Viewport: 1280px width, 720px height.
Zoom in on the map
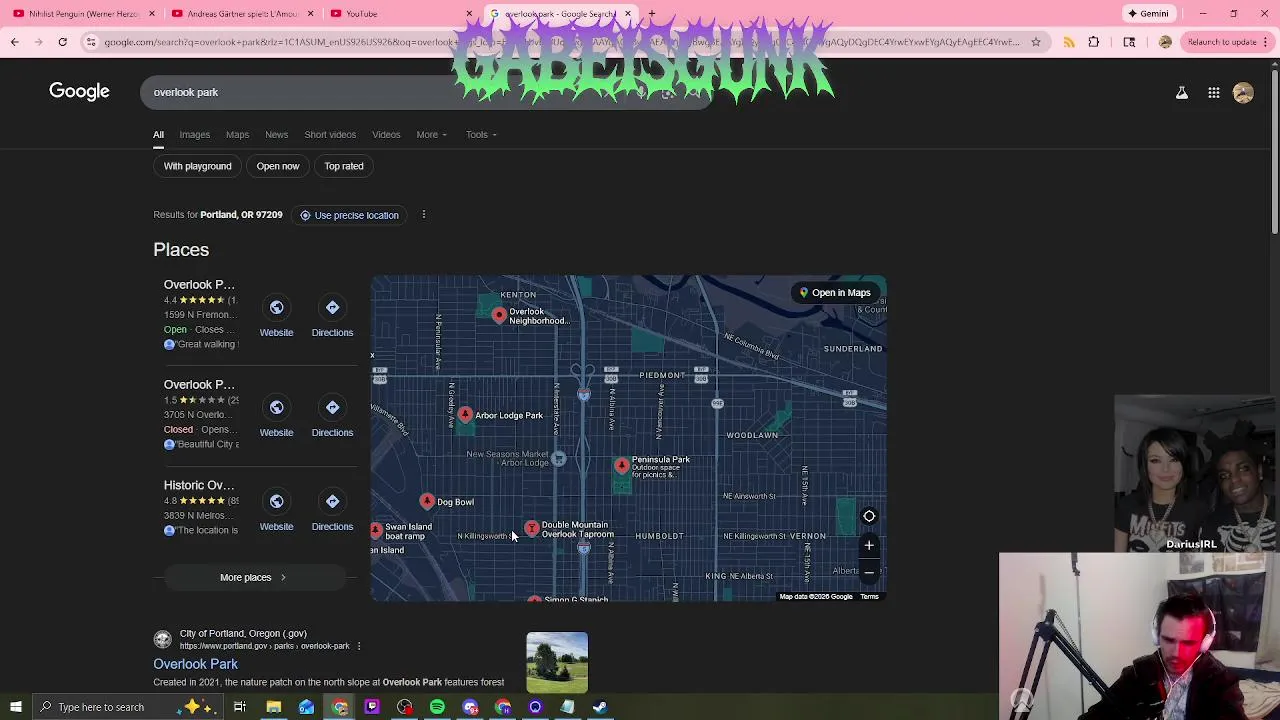click(869, 546)
